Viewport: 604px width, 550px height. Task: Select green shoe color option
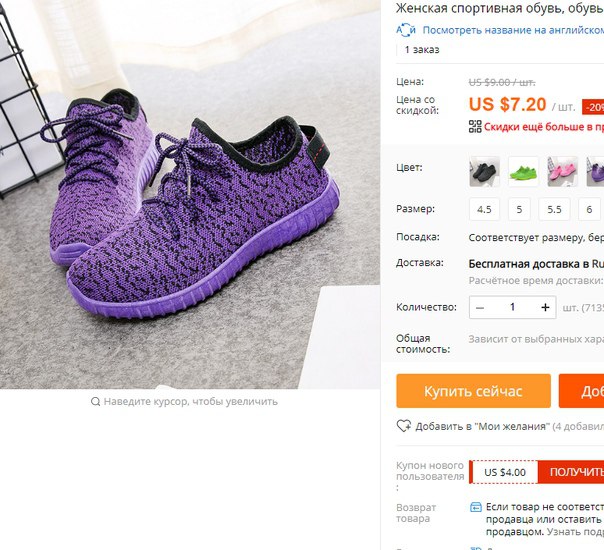point(523,171)
